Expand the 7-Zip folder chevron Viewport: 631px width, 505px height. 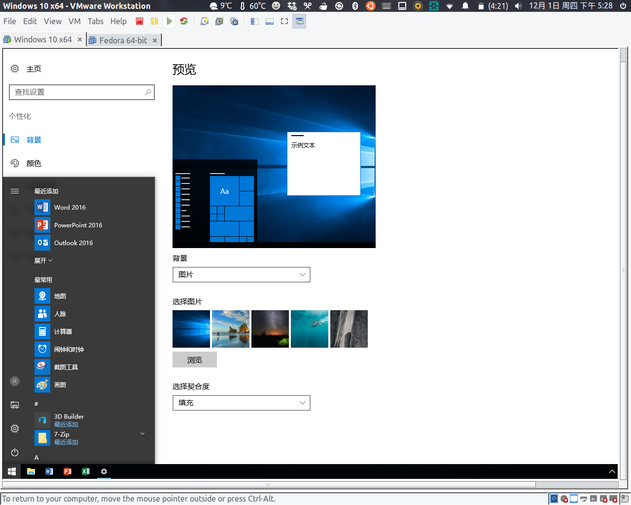pyautogui.click(x=143, y=434)
